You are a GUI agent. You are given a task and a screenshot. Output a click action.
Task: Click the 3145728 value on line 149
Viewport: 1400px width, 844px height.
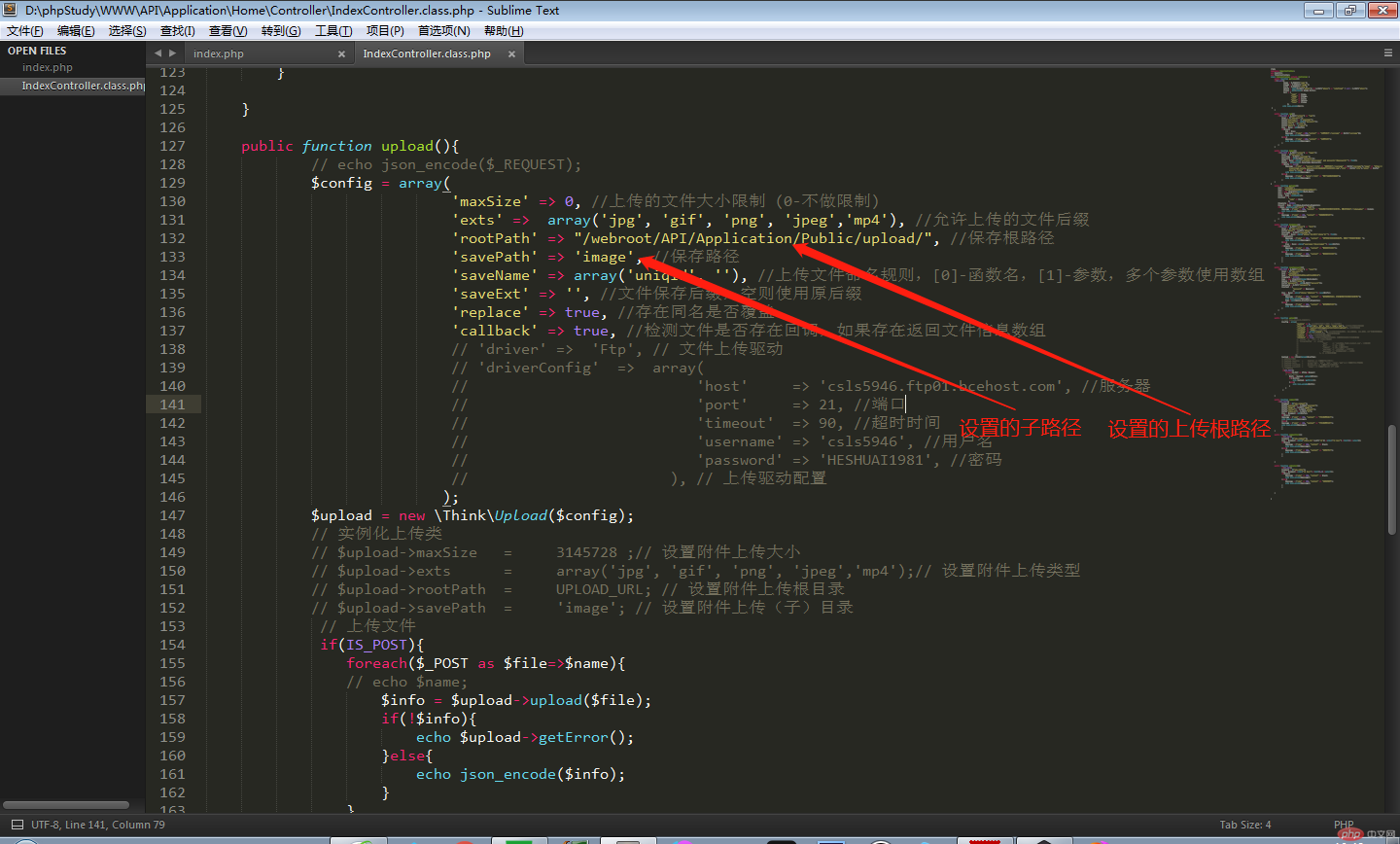tap(586, 552)
